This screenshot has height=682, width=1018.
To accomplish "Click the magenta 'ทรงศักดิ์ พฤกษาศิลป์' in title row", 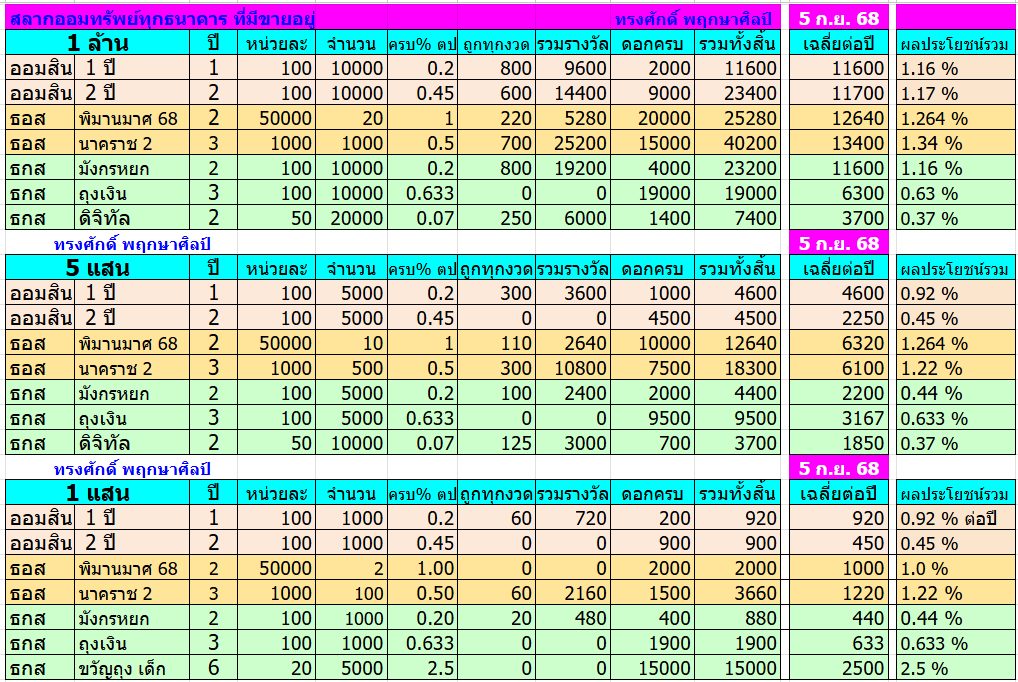I will [693, 19].
